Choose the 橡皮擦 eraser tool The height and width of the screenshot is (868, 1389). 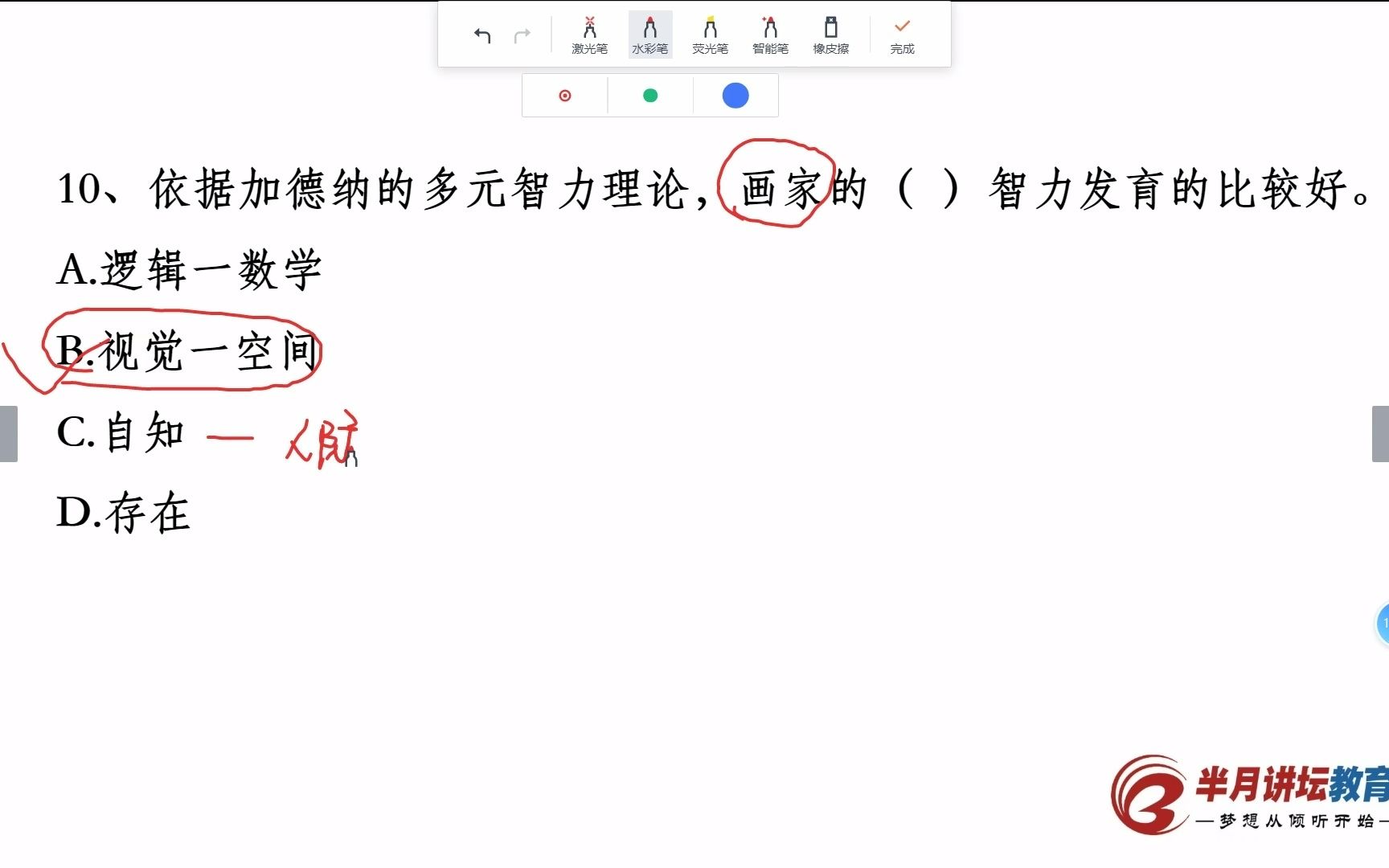(830, 35)
